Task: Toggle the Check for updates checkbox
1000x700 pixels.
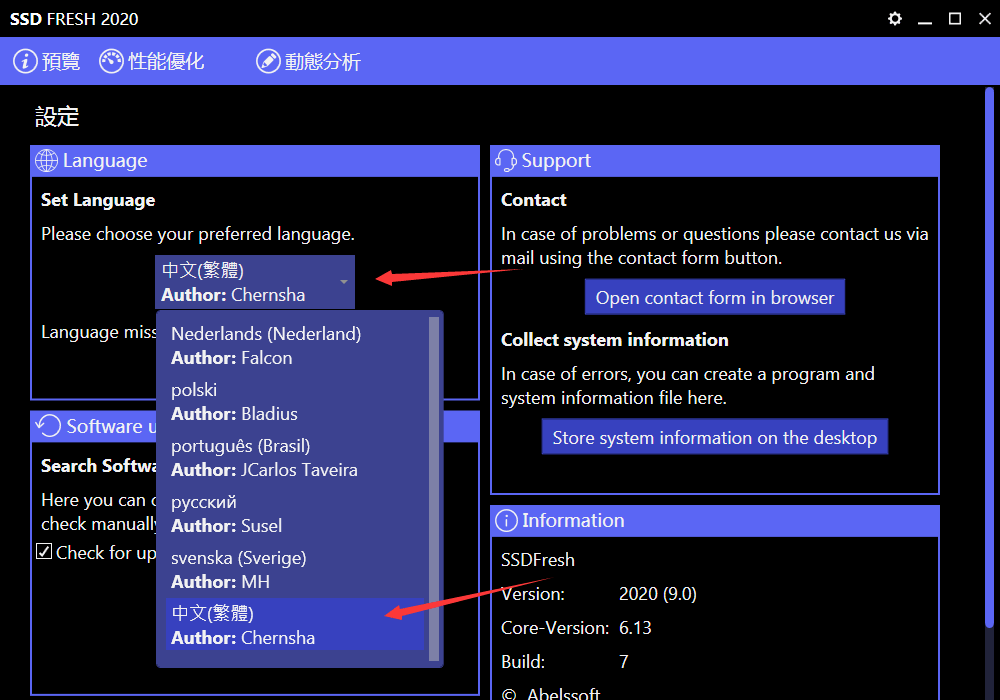Action: click(44, 552)
